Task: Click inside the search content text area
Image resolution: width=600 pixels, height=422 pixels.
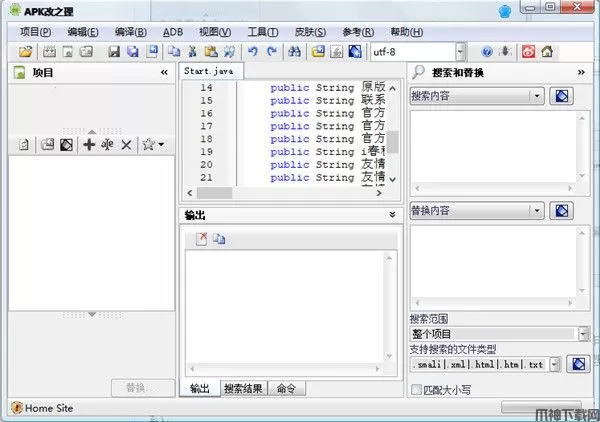Action: pyautogui.click(x=493, y=147)
